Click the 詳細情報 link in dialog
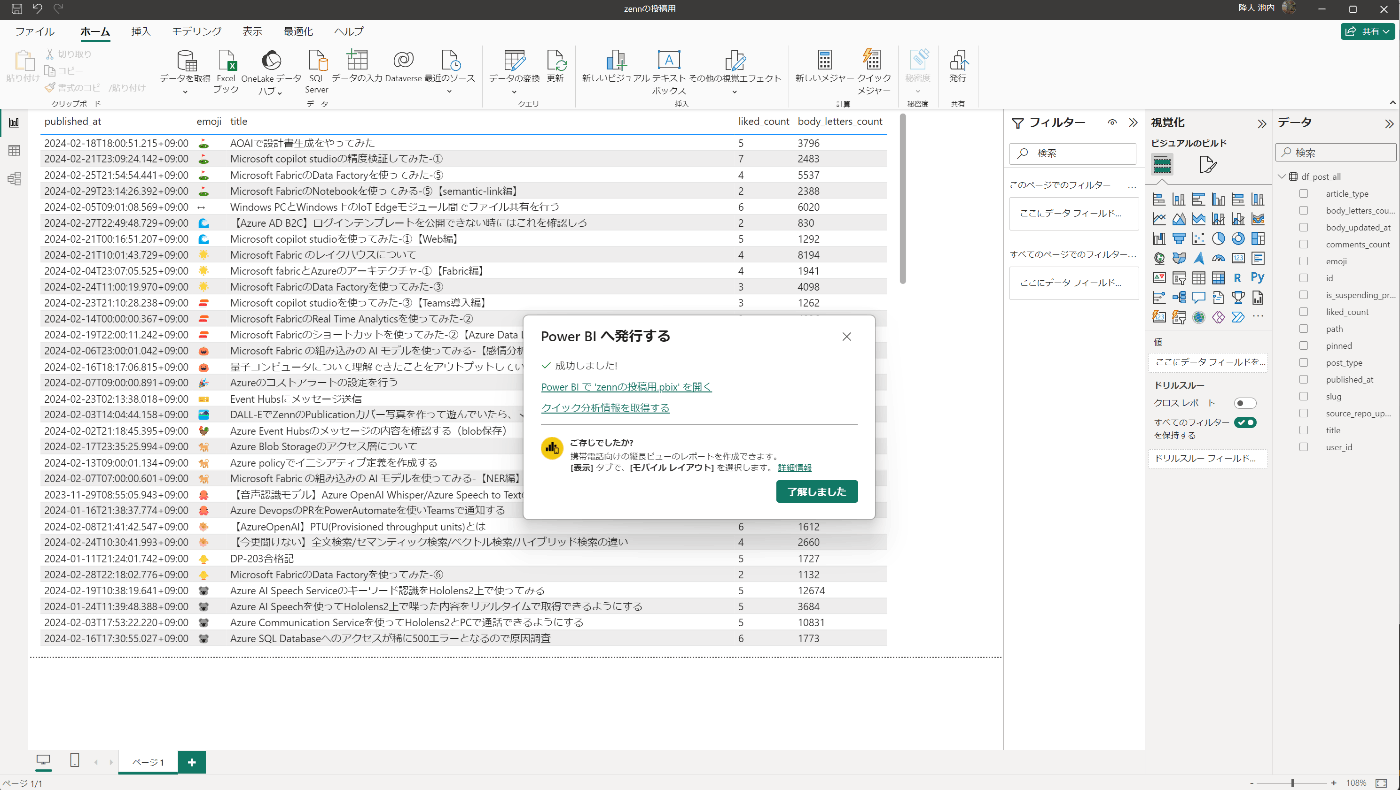1400x790 pixels. point(795,468)
